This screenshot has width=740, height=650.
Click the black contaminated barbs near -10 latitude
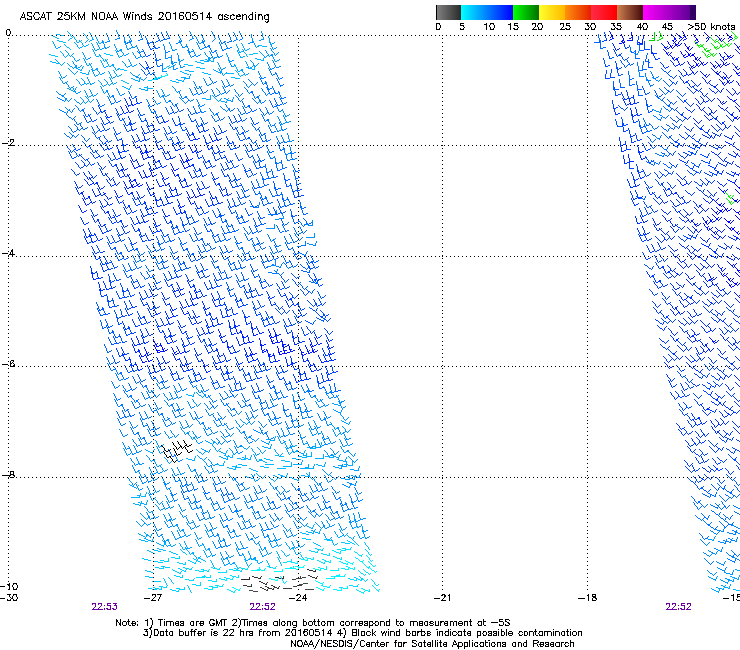(279, 582)
